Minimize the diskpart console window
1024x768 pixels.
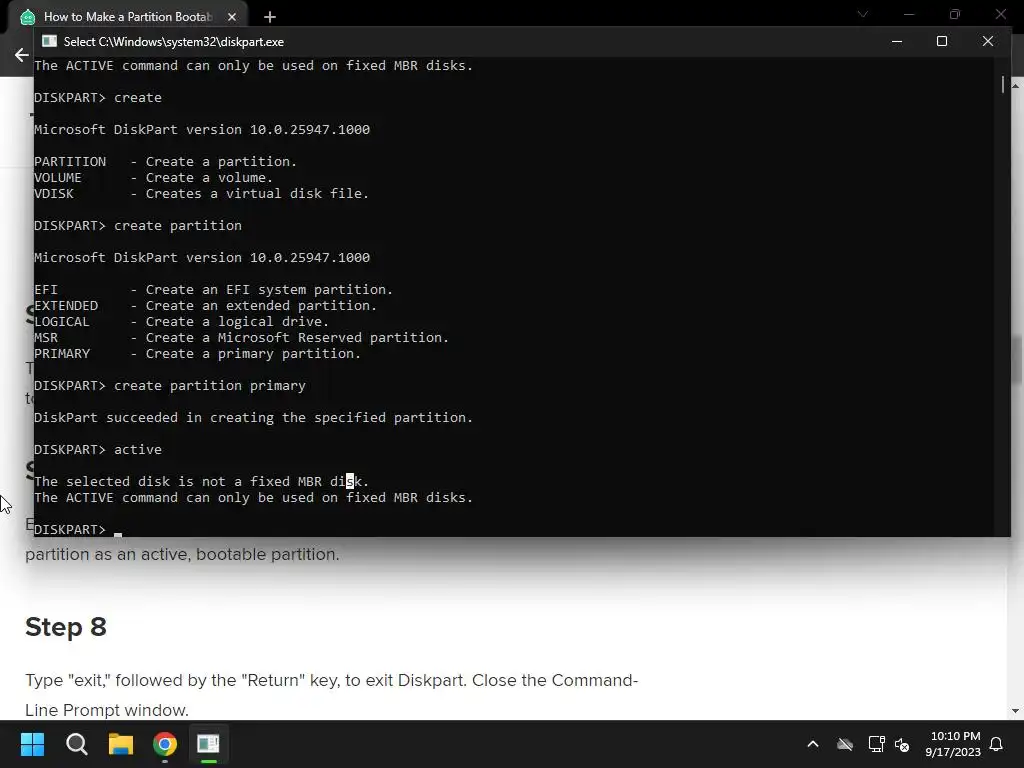897,41
